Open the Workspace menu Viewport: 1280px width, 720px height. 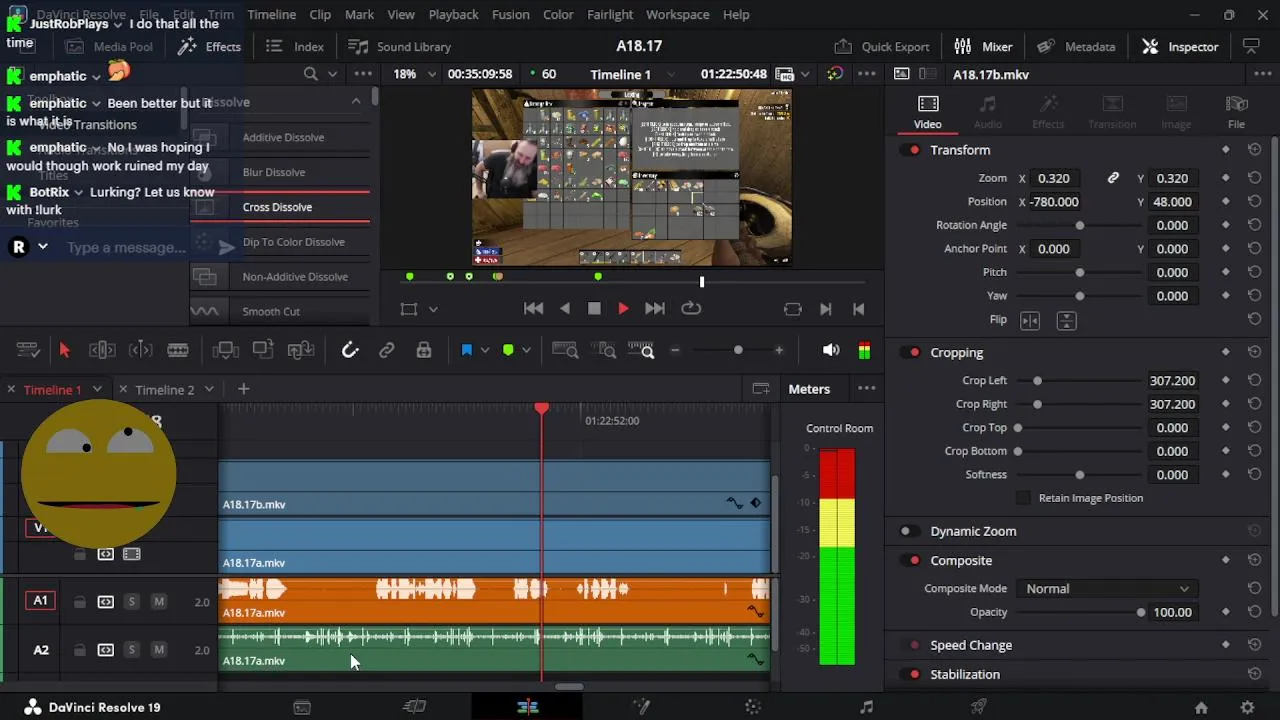pyautogui.click(x=677, y=15)
